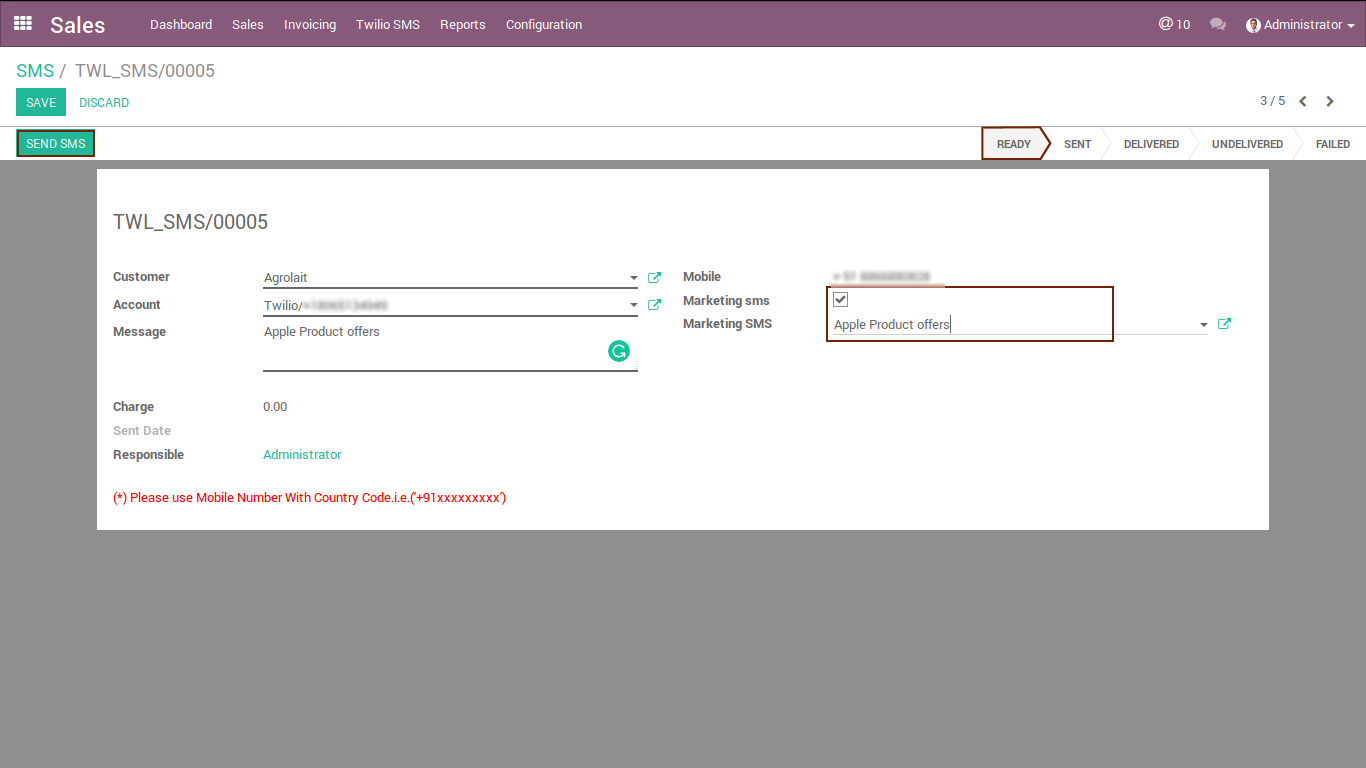The image size is (1366, 768).
Task: Open the Twilio SMS menu
Action: point(387,24)
